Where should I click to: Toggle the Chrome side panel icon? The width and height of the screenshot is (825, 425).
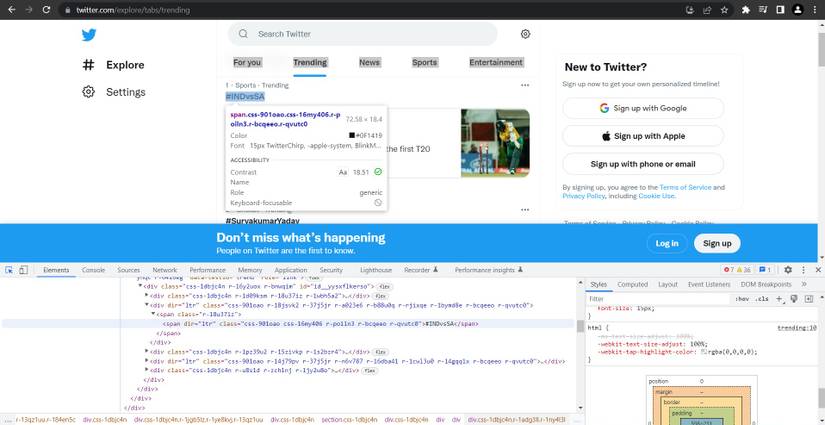pyautogui.click(x=780, y=9)
